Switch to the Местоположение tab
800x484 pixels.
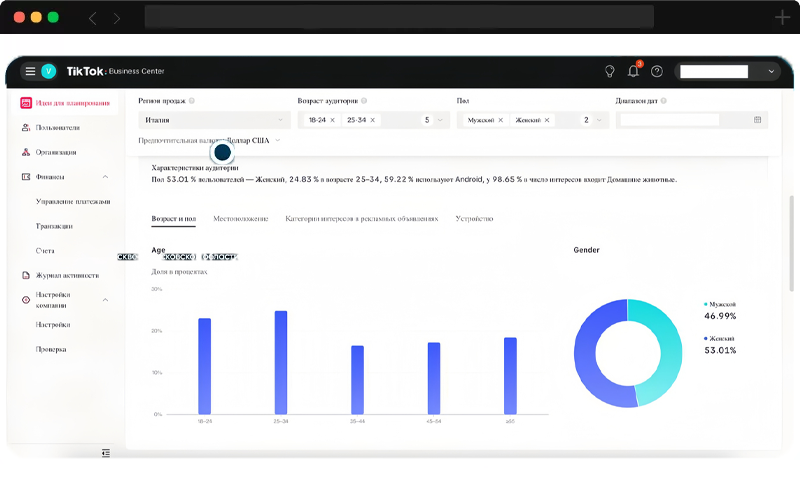240,219
